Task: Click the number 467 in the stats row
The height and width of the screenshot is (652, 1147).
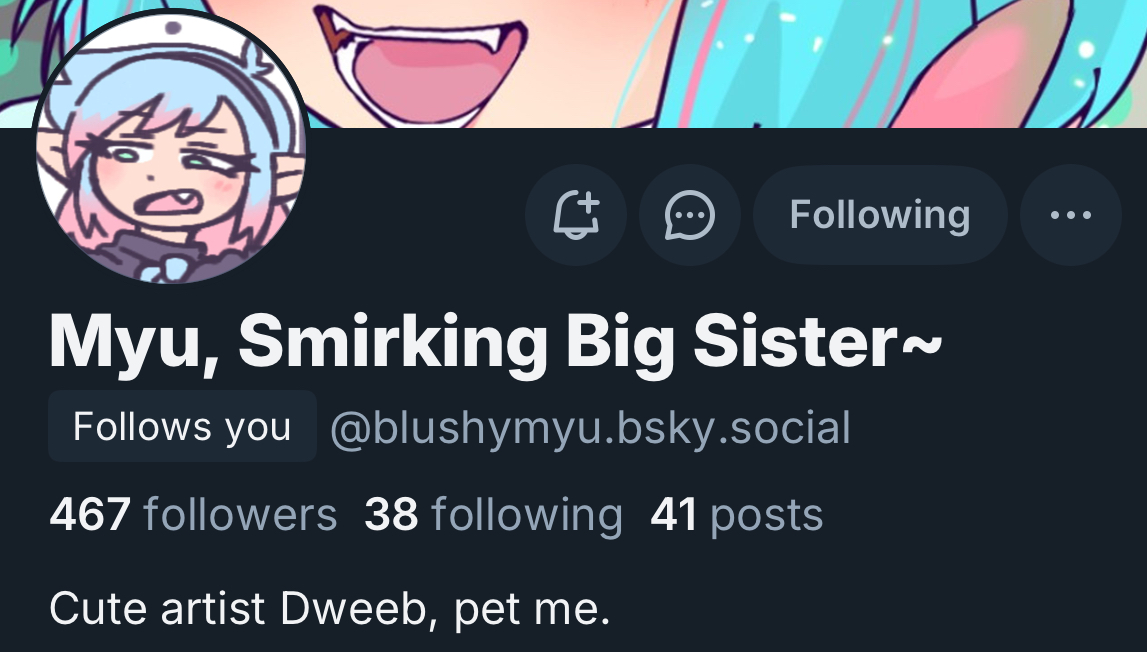Action: pos(90,514)
